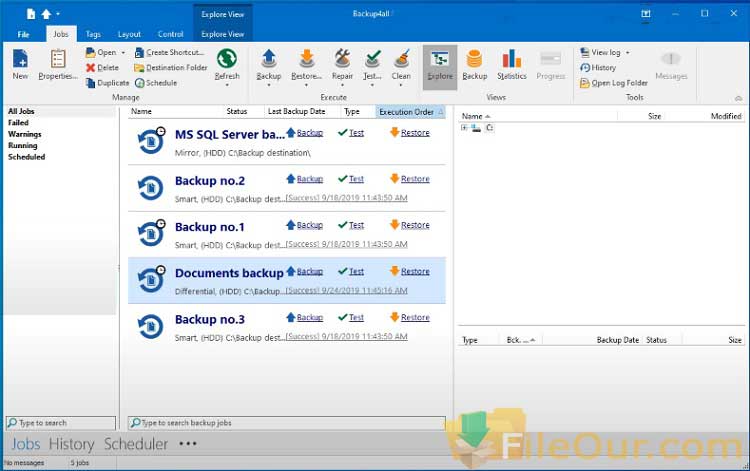
Task: Click the job icon of Backup no.2
Action: click(x=151, y=188)
